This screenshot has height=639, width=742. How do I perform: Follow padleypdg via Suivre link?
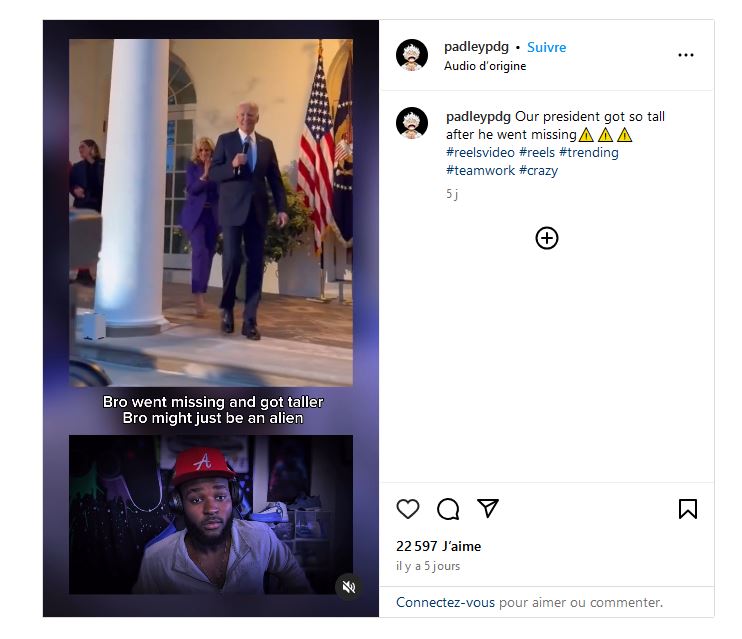[546, 47]
